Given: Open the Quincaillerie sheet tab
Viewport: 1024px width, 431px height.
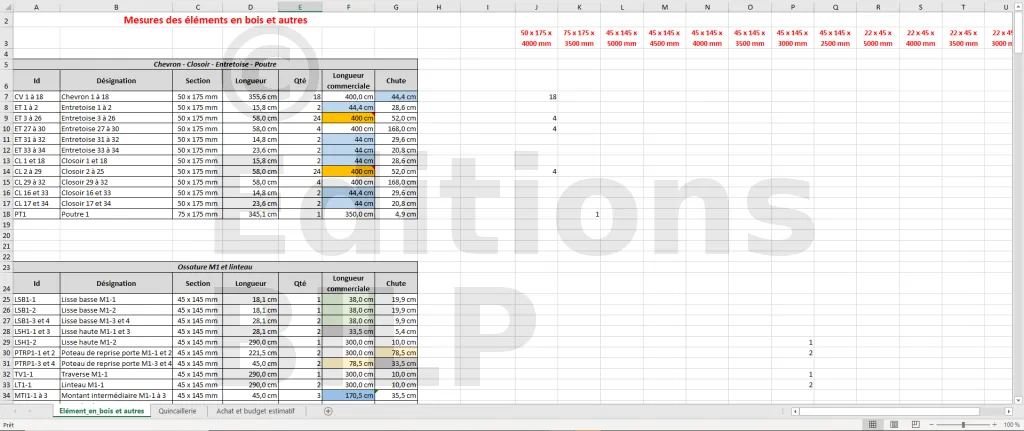Looking at the screenshot, I should (177, 411).
